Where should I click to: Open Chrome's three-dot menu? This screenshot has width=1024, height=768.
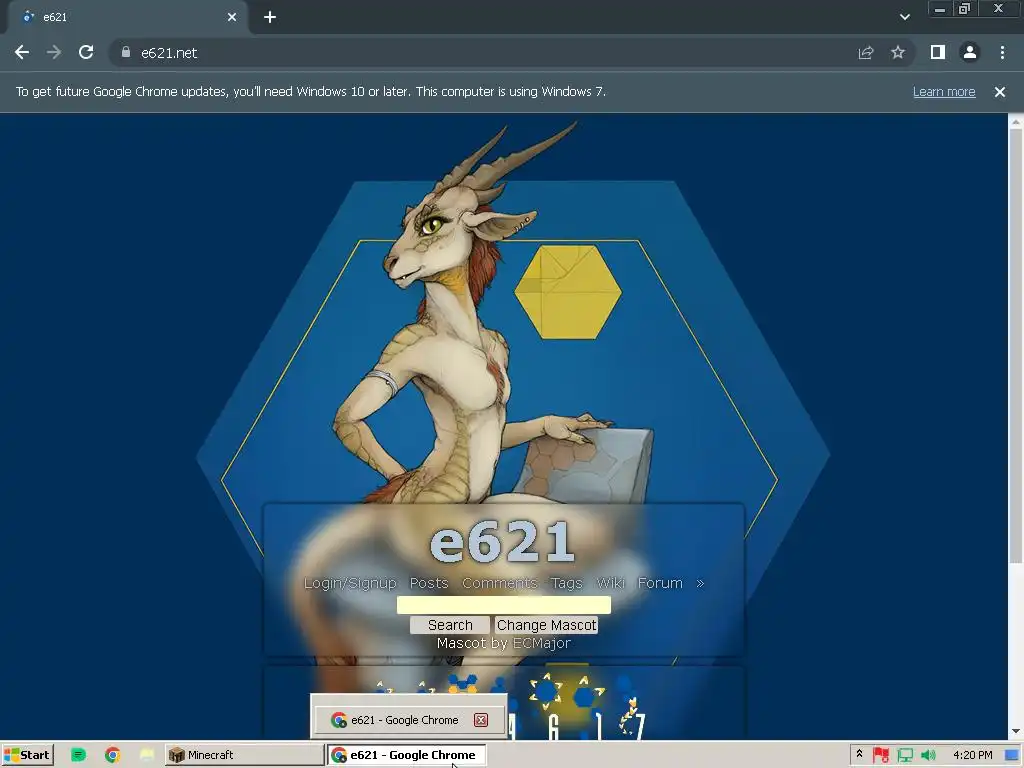tap(1002, 52)
